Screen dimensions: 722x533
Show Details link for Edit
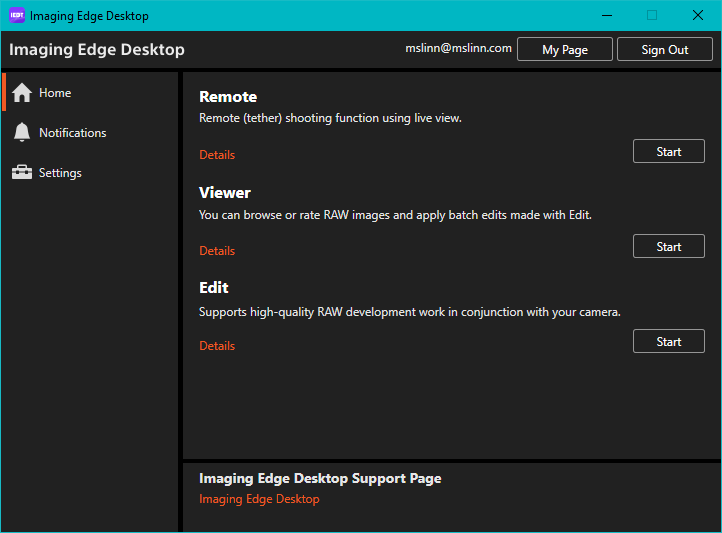(x=217, y=346)
